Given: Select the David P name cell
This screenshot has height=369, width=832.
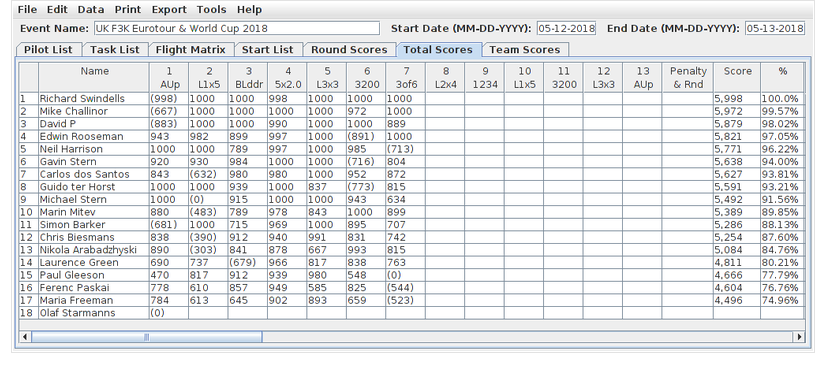Looking at the screenshot, I should [x=94, y=124].
